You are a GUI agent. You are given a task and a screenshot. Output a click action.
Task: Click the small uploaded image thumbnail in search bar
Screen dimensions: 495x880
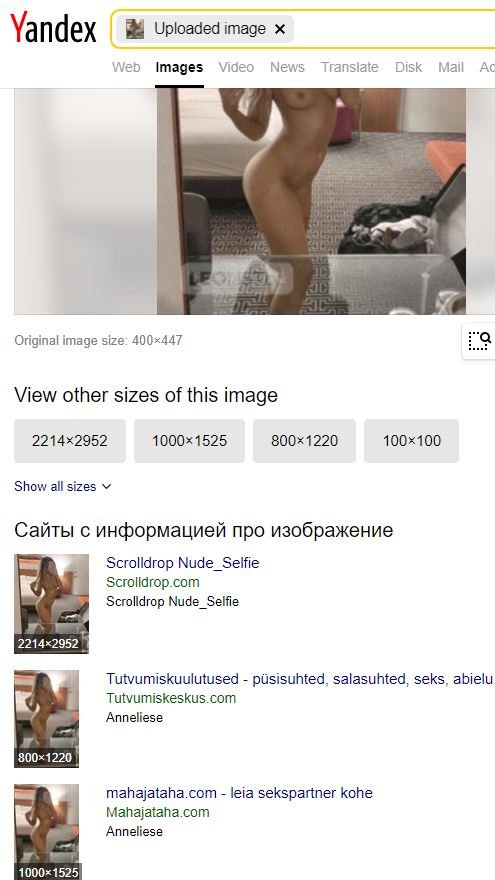[x=135, y=29]
